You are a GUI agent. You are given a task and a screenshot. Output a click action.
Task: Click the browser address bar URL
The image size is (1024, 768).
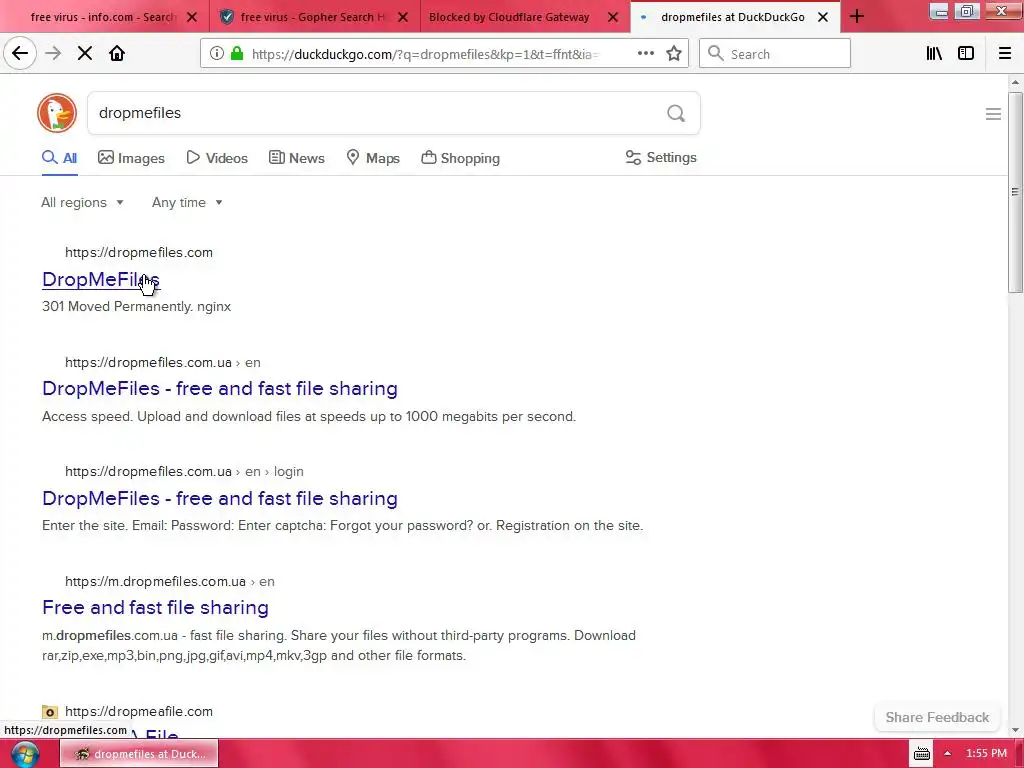(424, 54)
